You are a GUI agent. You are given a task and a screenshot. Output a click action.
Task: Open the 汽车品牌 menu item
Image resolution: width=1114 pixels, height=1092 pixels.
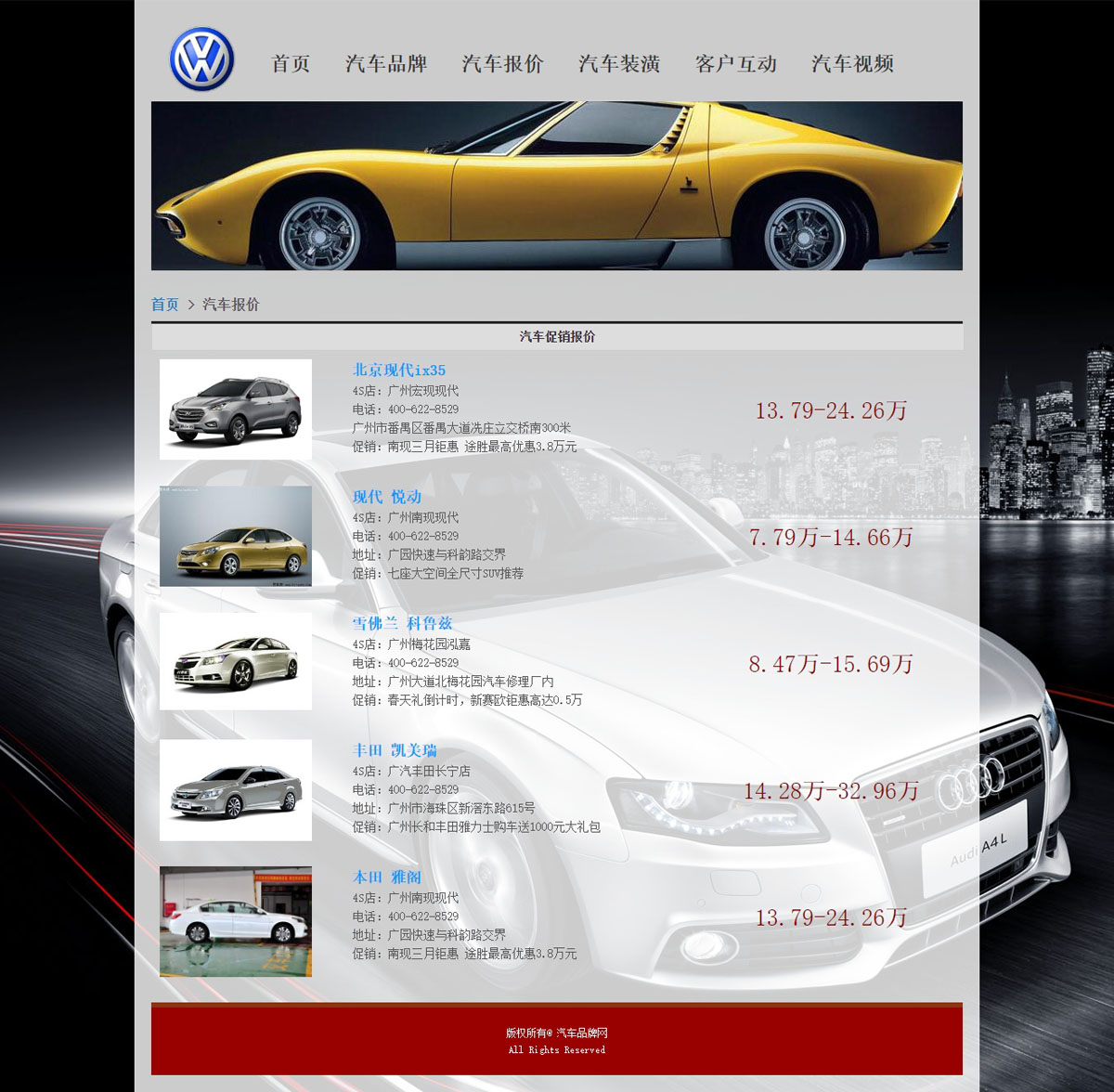386,64
